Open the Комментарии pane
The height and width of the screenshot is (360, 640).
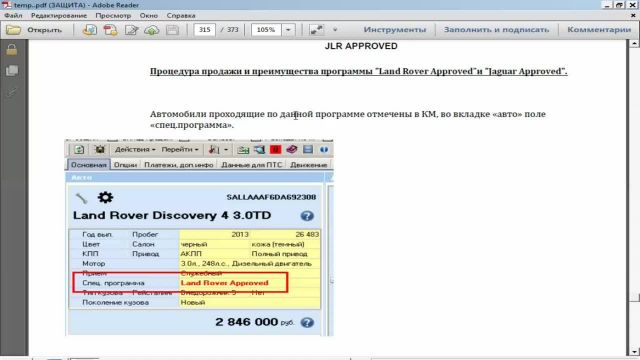(x=599, y=30)
